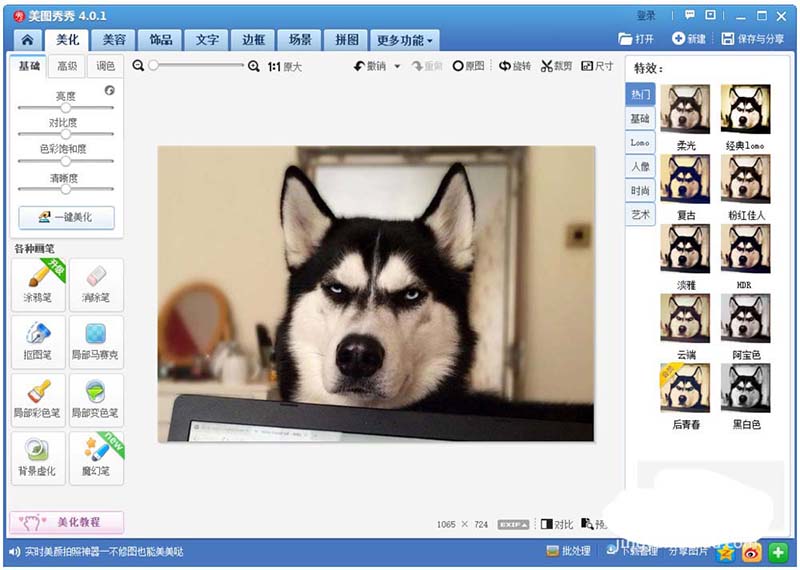Click the Weibo icon in the bottom bar
This screenshot has height=570, width=800.
(x=752, y=552)
